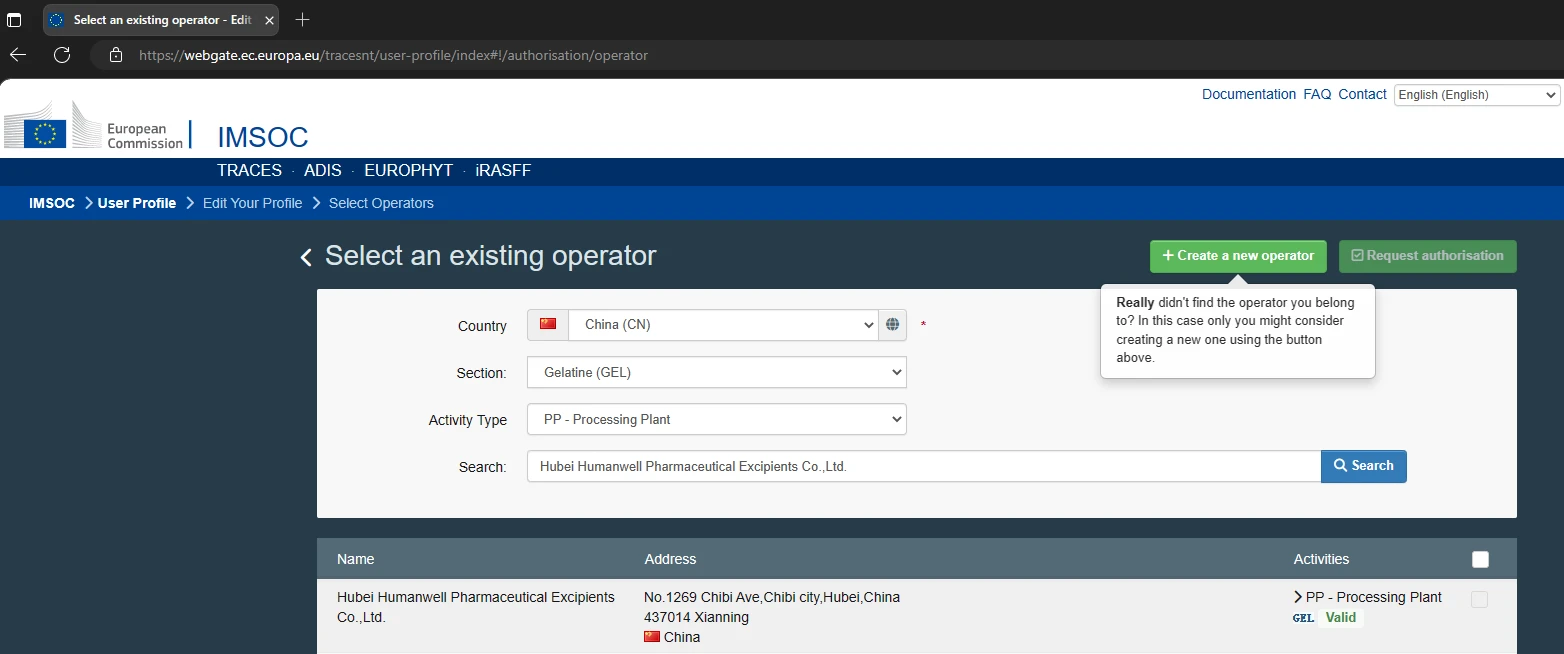Click the globe icon next to Country
1564x654 pixels.
tap(893, 325)
